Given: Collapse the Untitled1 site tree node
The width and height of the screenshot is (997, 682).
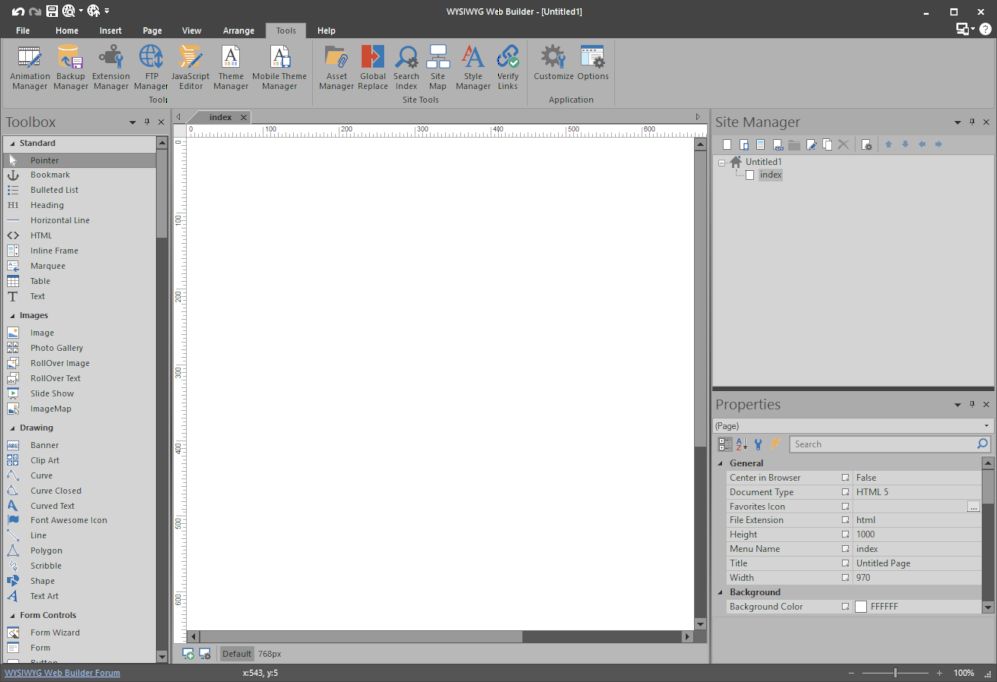Looking at the screenshot, I should 722,161.
